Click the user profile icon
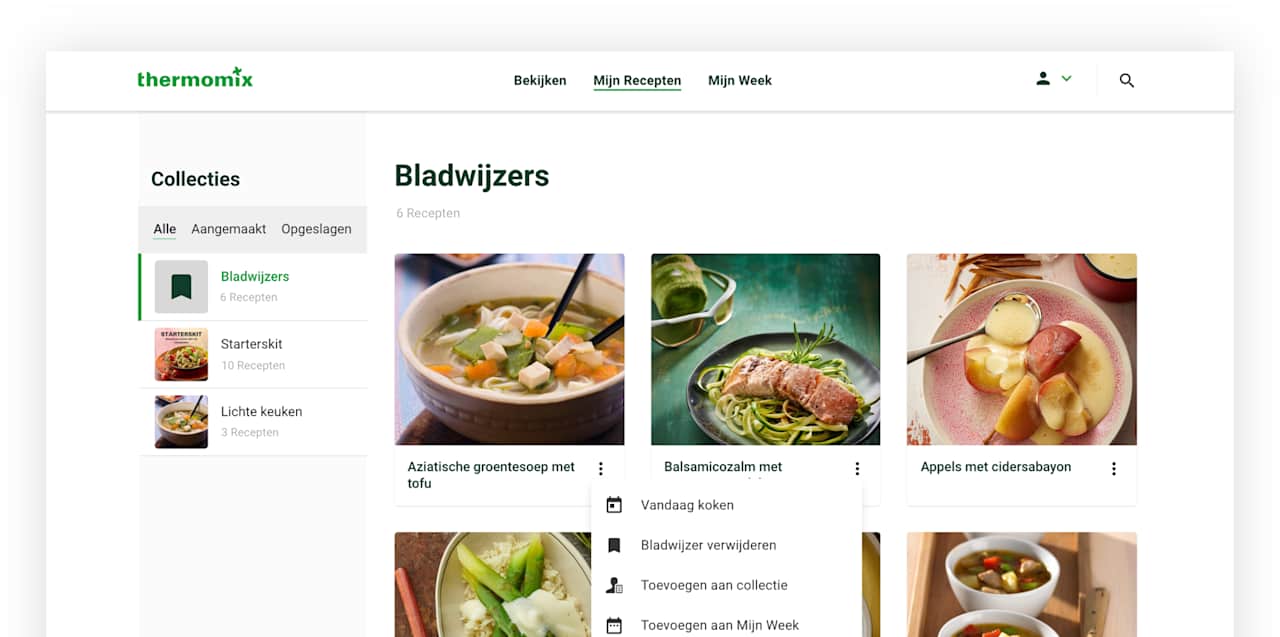 pos(1043,78)
